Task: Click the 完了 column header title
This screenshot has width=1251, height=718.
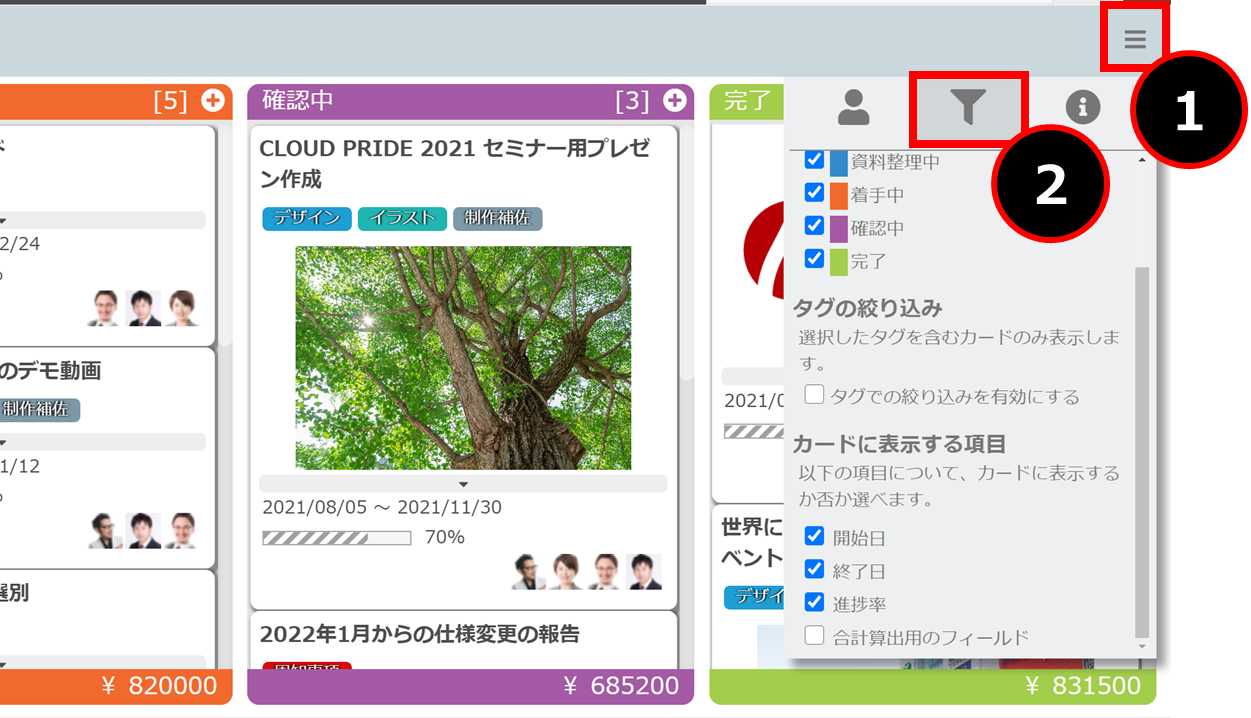Action: (747, 100)
